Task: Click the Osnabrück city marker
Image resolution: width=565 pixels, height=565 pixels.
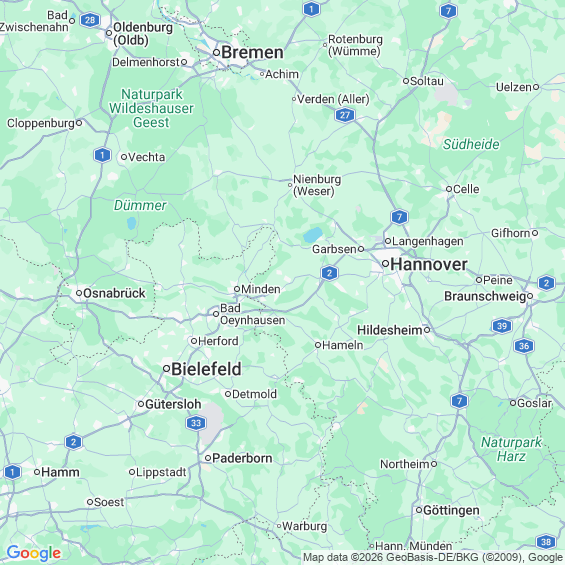Action: [79, 293]
